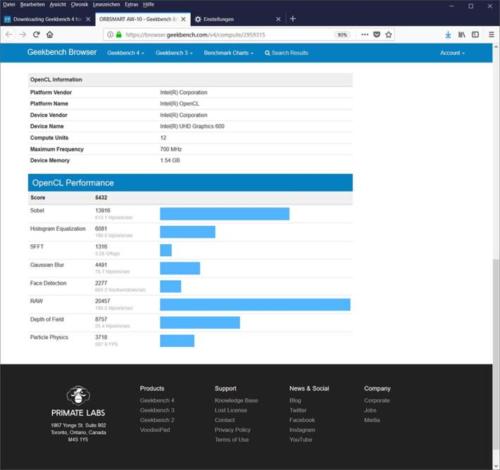Click the zoom level 90% indicator
The width and height of the screenshot is (500, 470).
tap(342, 35)
